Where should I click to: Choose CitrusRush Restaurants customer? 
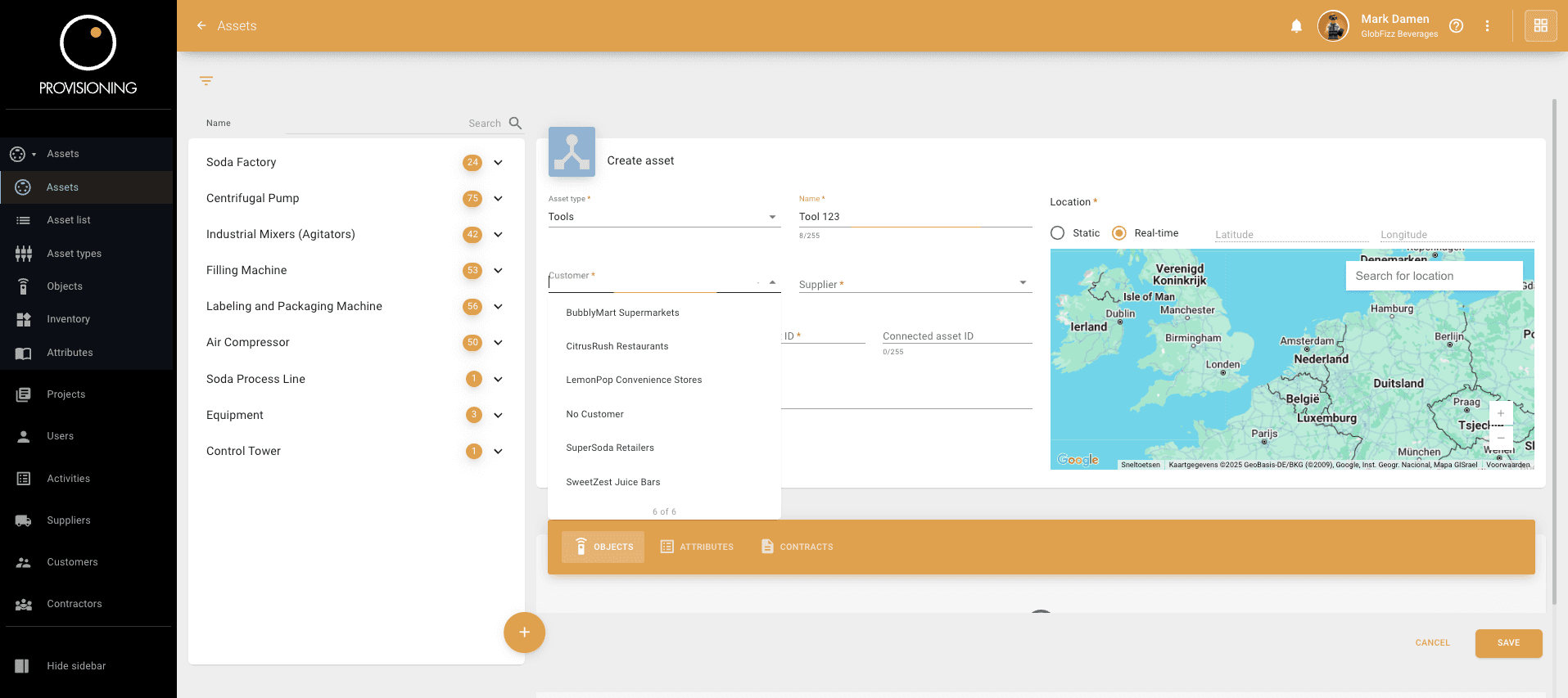664,346
